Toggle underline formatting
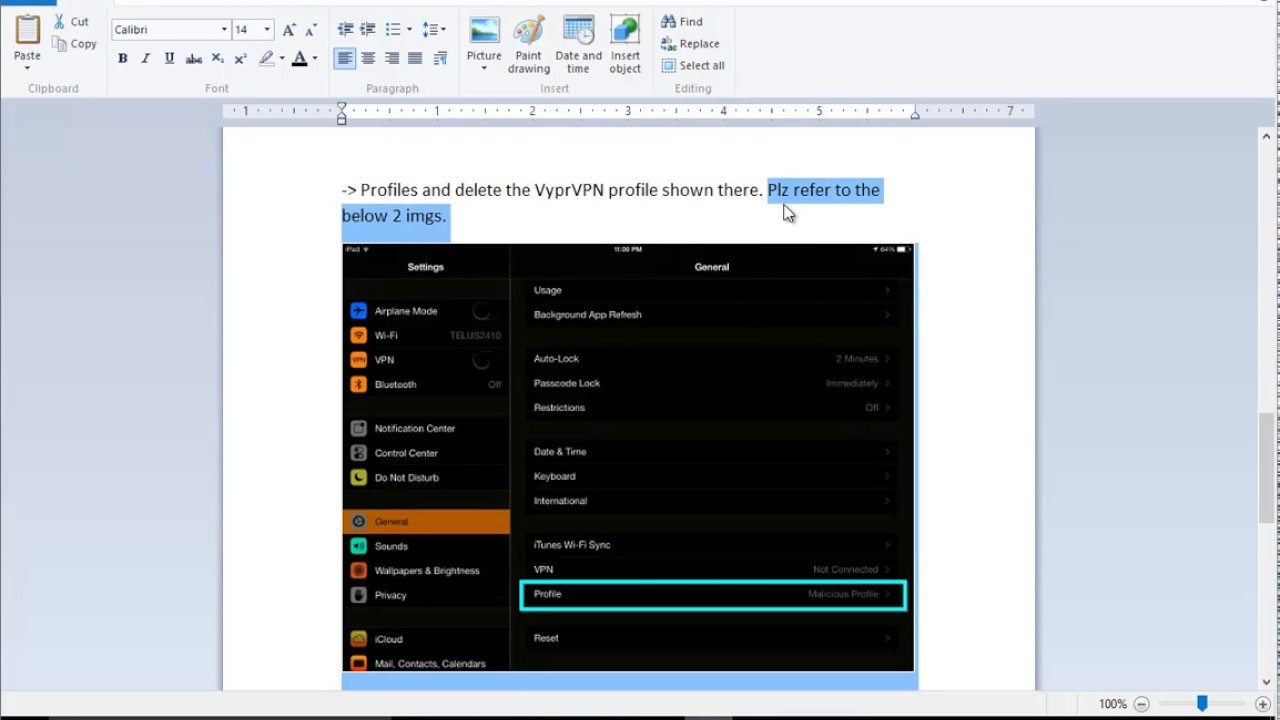Viewport: 1280px width, 720px height. click(169, 59)
